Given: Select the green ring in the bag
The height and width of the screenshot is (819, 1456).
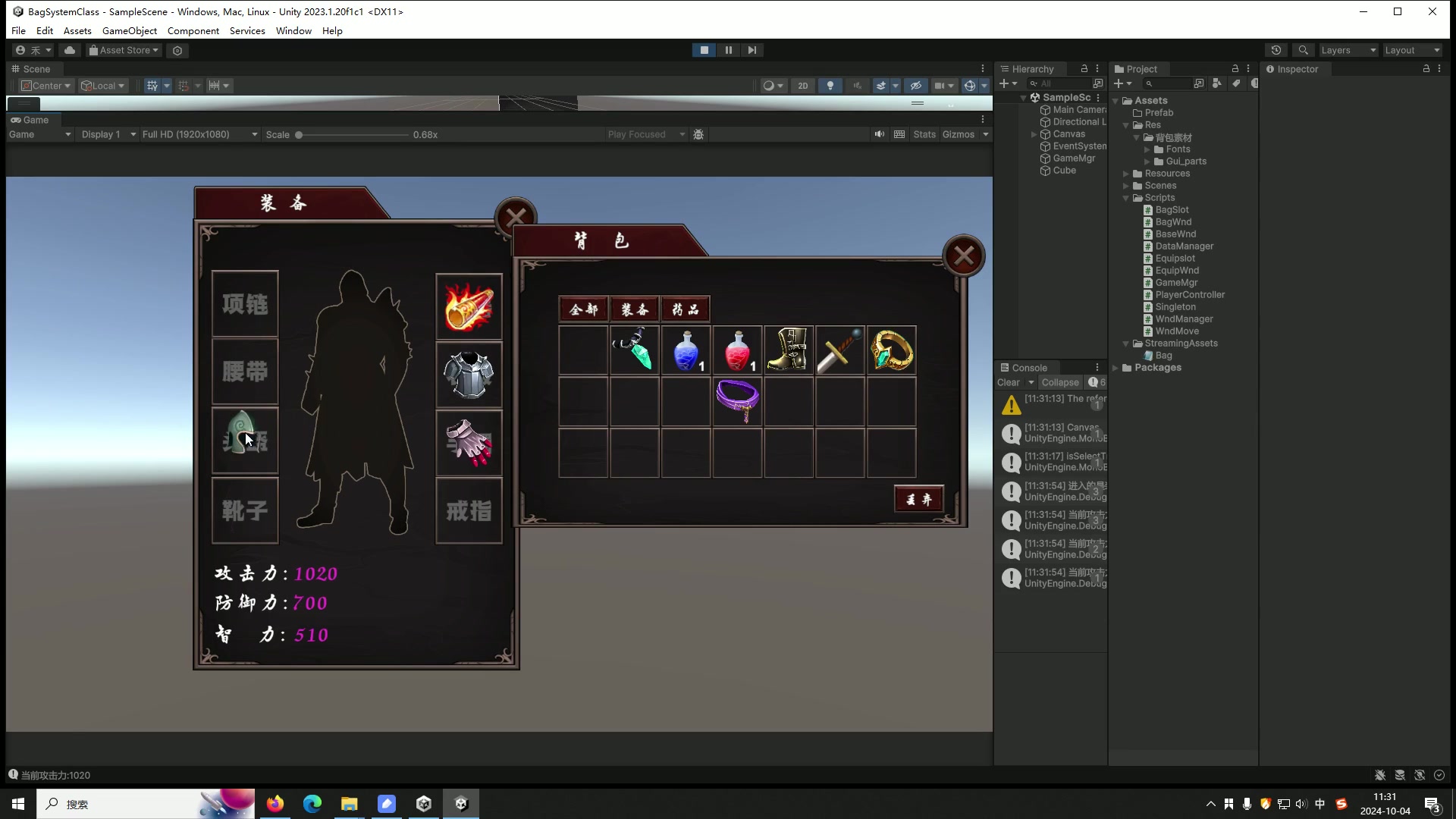Looking at the screenshot, I should [x=891, y=350].
